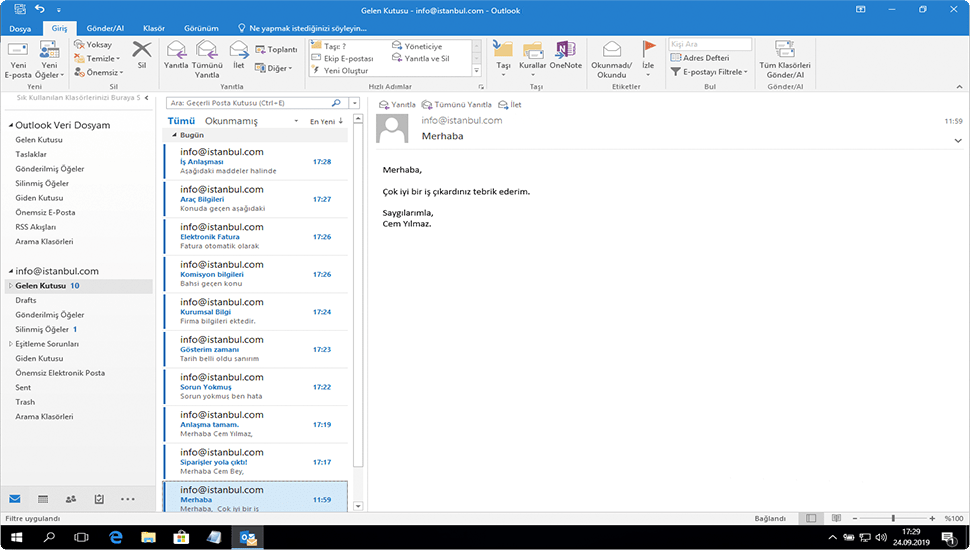Show all messages with Tümü filter
The image size is (970, 550).
coord(181,121)
